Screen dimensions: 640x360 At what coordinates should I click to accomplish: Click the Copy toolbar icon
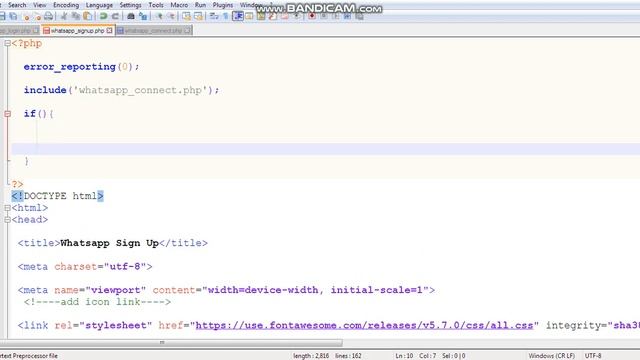point(76,16)
